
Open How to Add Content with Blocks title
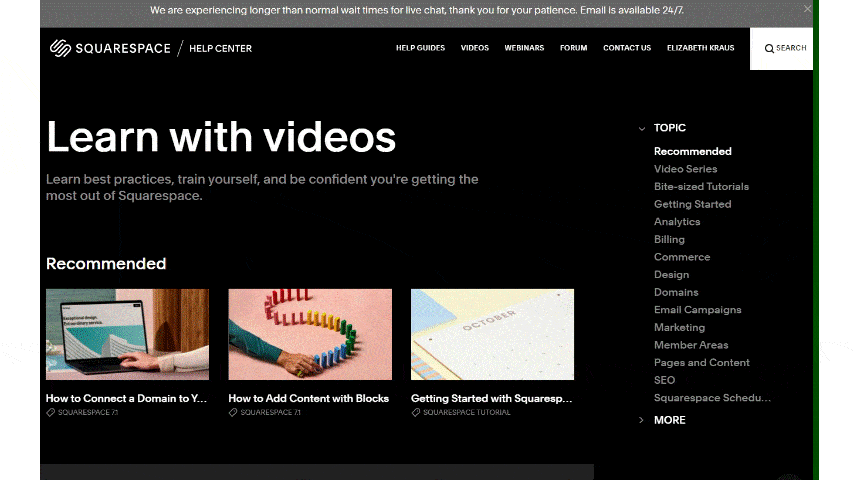[308, 398]
